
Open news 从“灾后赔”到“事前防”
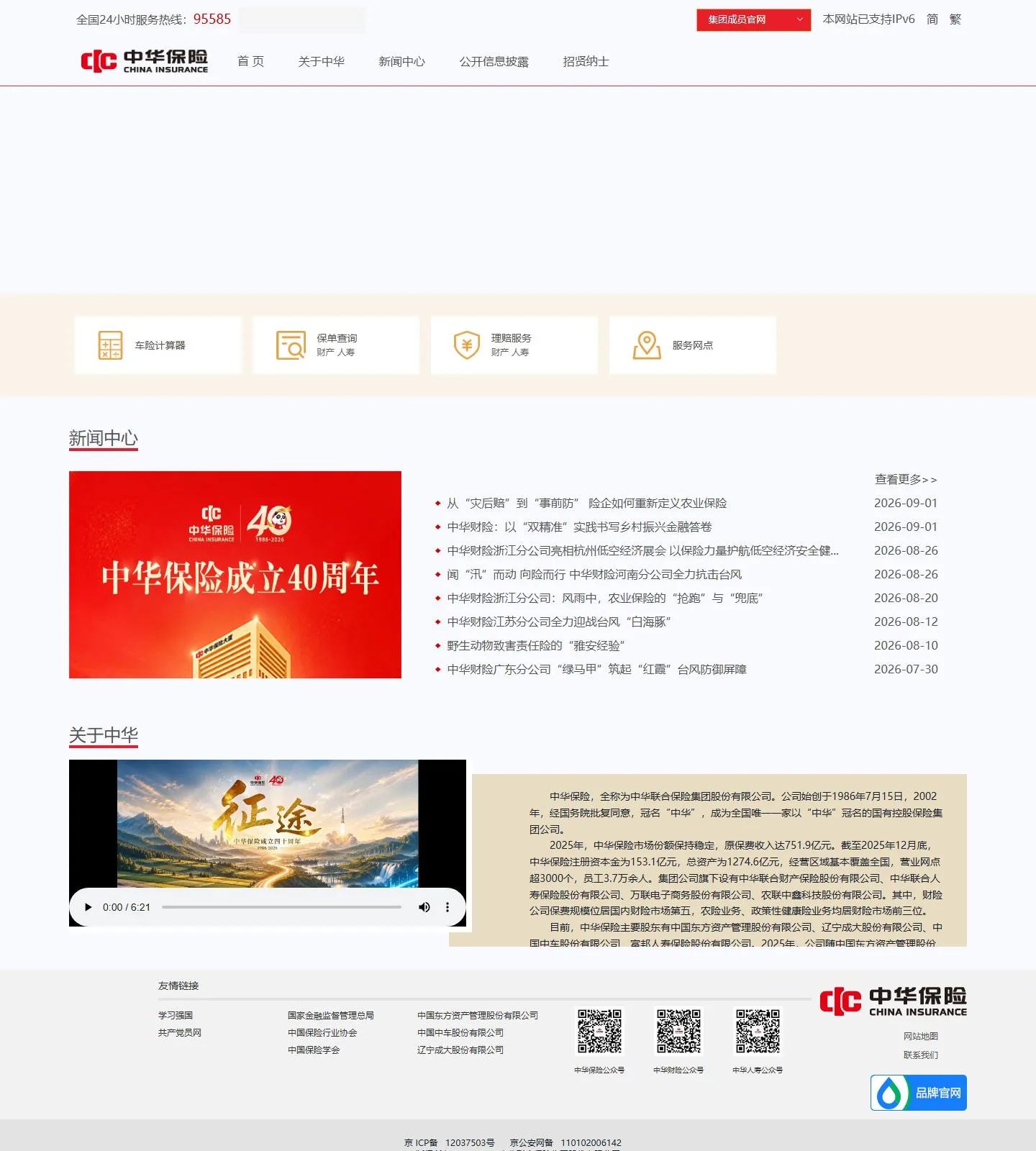point(586,503)
